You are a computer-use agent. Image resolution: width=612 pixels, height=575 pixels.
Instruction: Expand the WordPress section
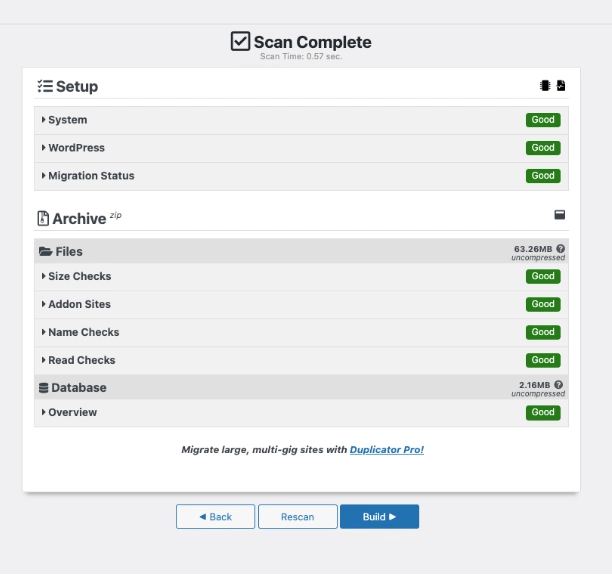coord(75,148)
